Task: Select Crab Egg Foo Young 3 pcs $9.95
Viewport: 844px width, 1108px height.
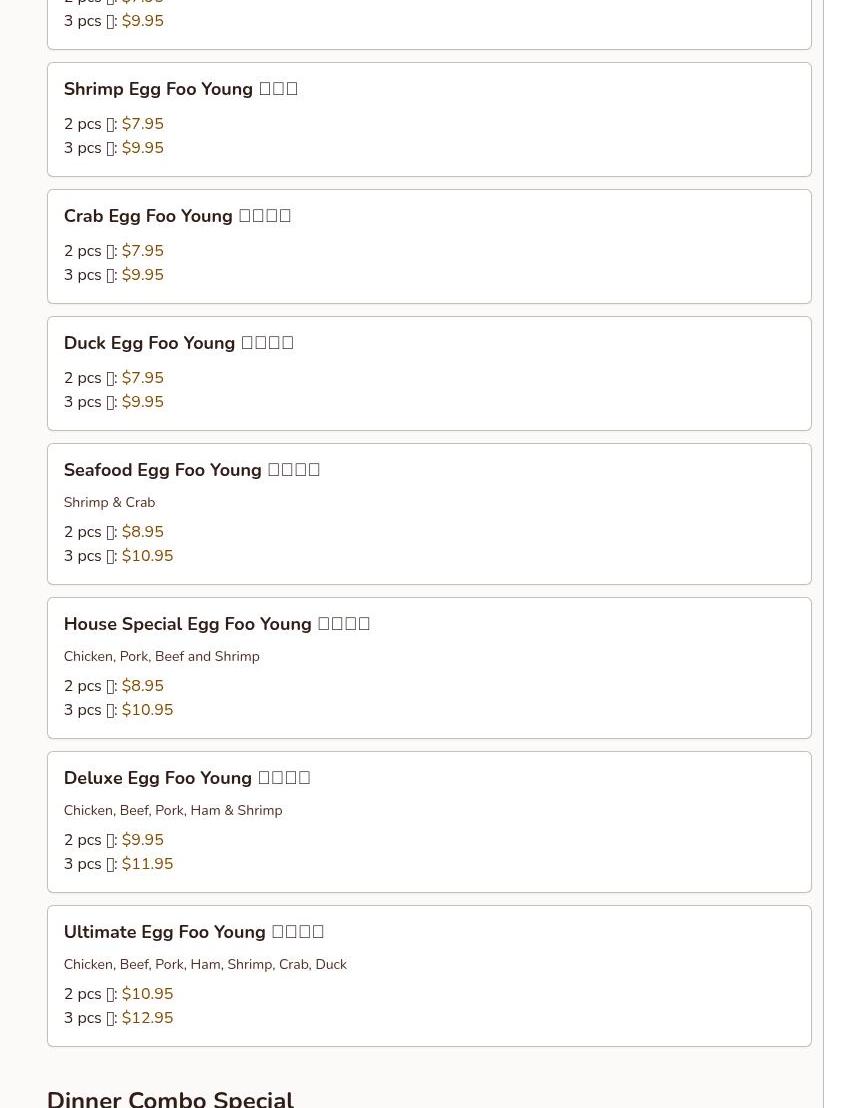Action: pyautogui.click(x=142, y=275)
